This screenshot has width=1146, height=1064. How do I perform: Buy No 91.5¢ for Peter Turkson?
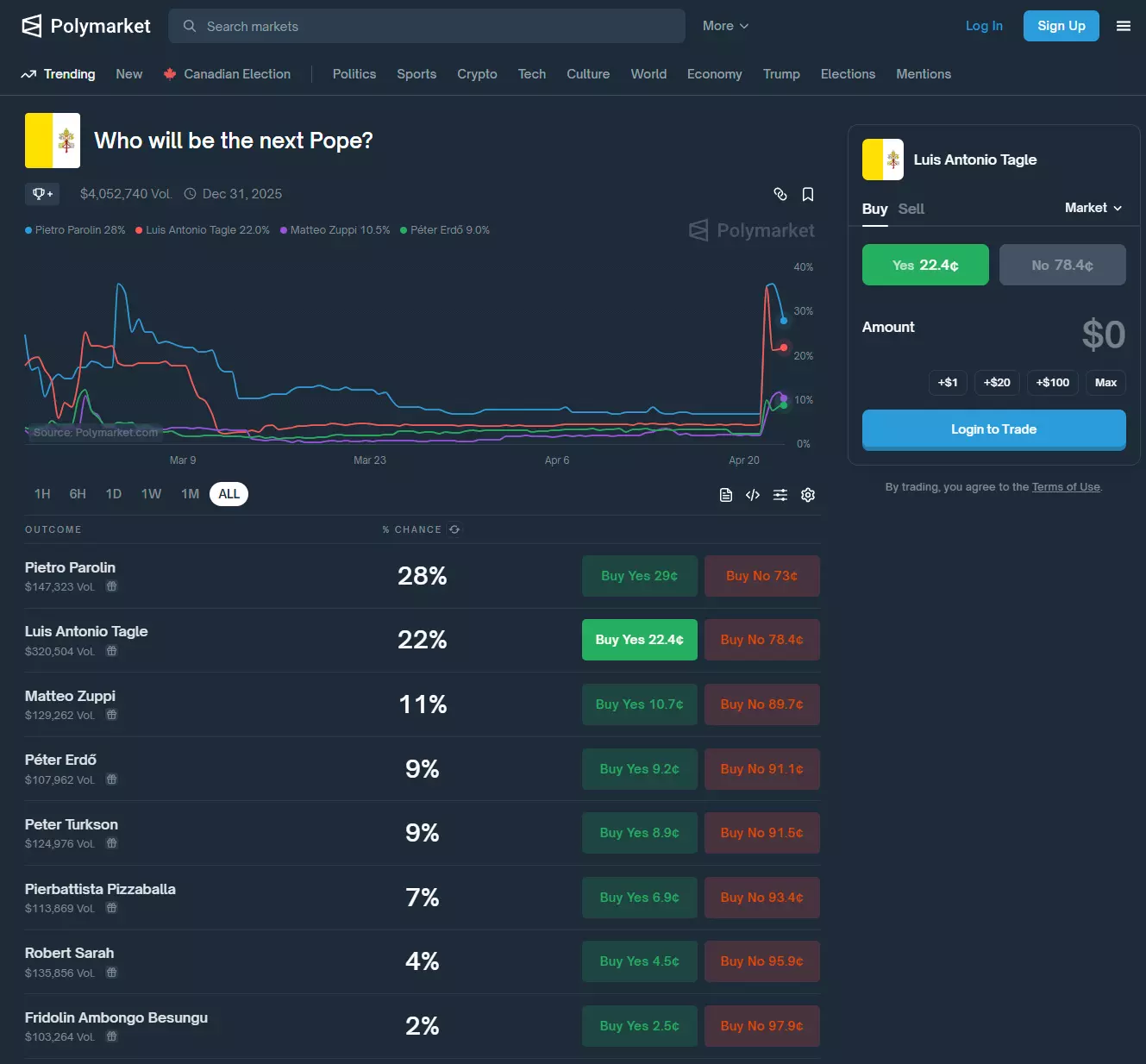pyautogui.click(x=762, y=833)
